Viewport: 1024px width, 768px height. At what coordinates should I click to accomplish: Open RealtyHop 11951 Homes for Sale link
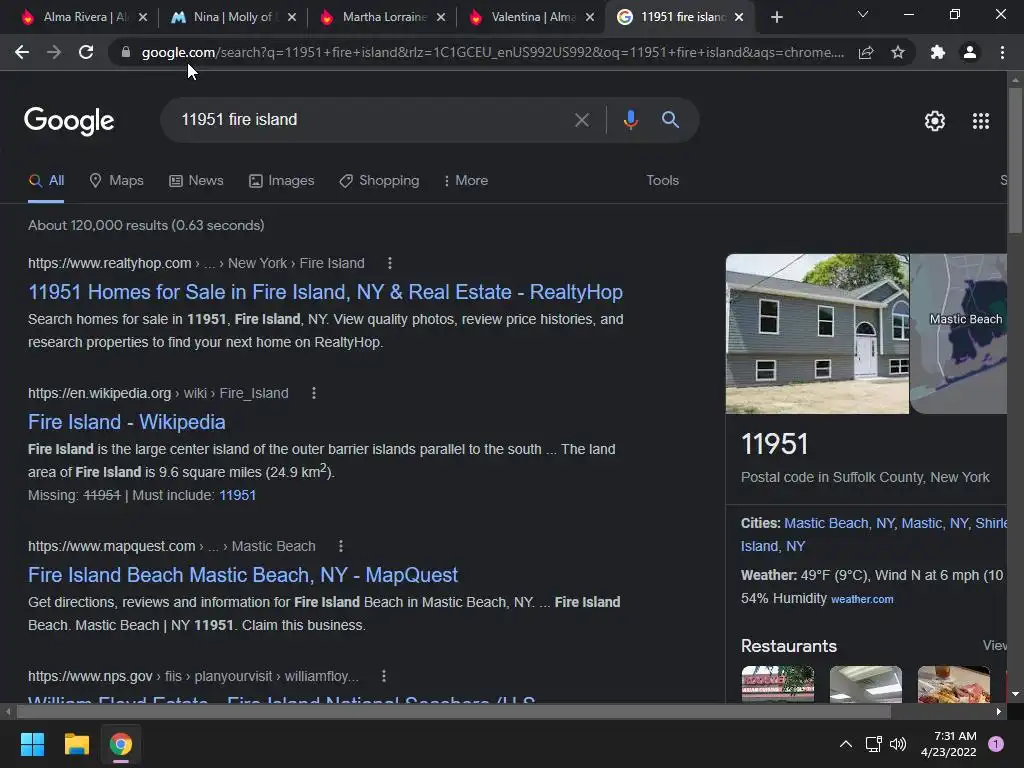point(325,292)
